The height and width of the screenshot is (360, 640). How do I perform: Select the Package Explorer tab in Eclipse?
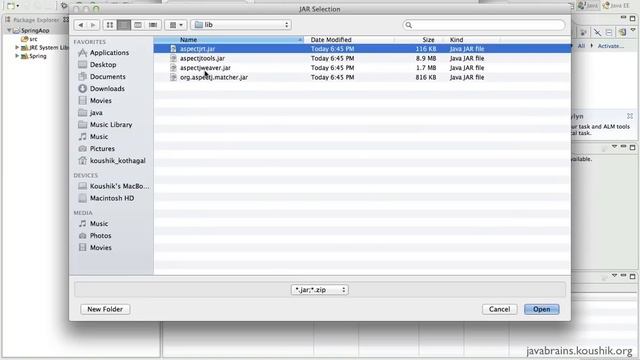click(x=36, y=20)
